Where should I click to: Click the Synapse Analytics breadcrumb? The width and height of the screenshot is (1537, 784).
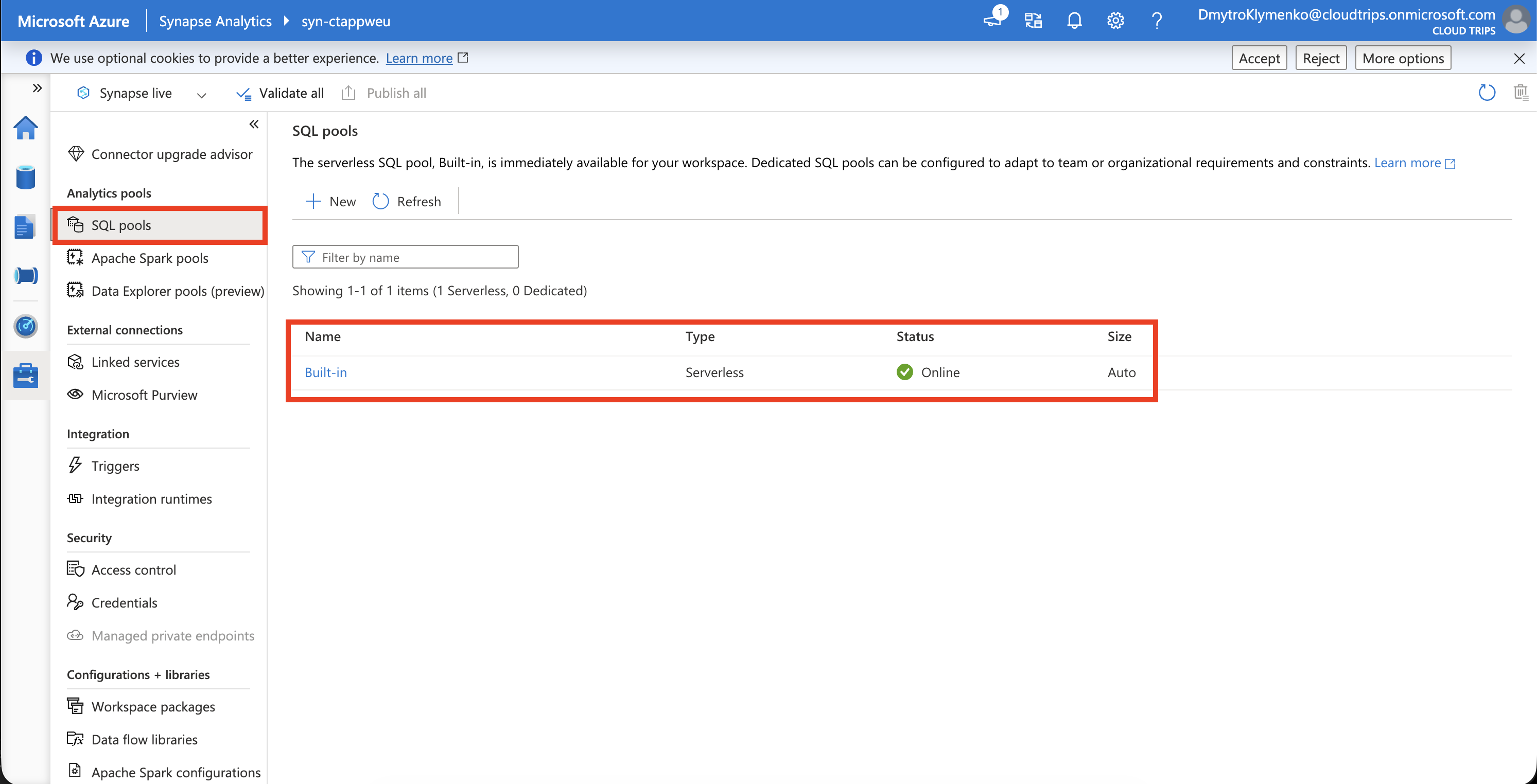coord(215,21)
